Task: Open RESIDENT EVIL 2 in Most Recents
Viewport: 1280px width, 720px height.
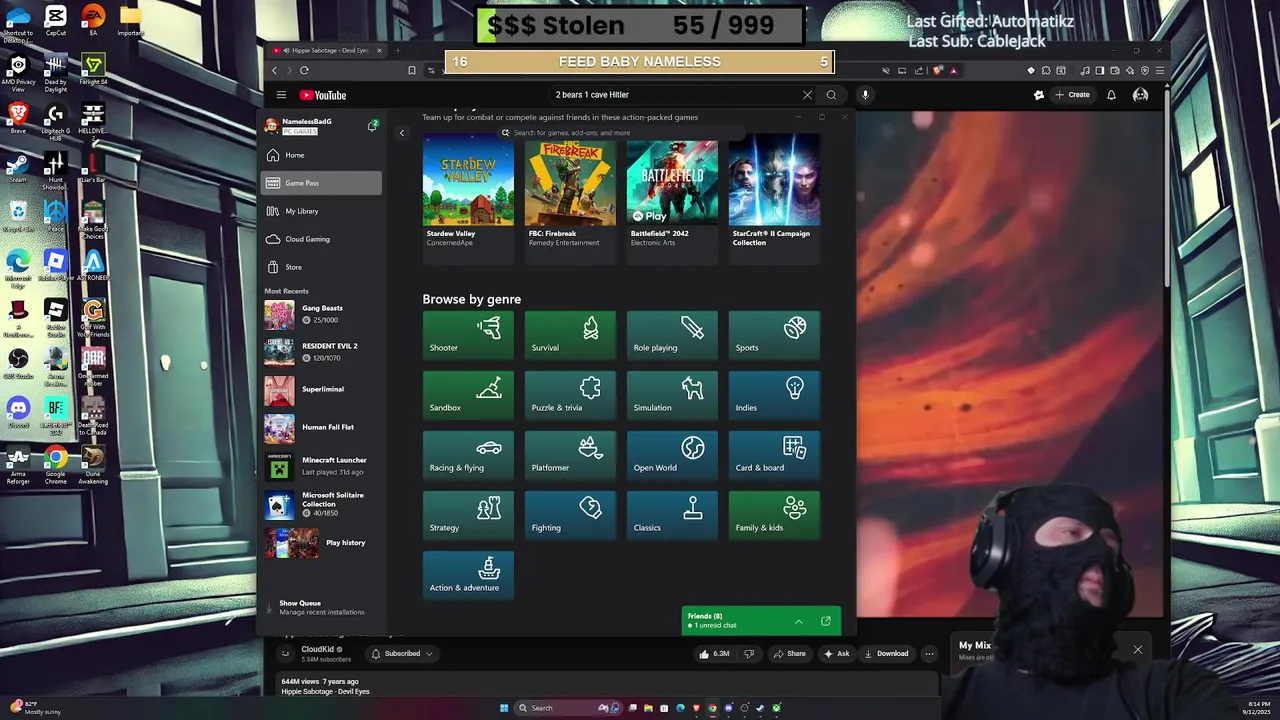Action: point(321,352)
